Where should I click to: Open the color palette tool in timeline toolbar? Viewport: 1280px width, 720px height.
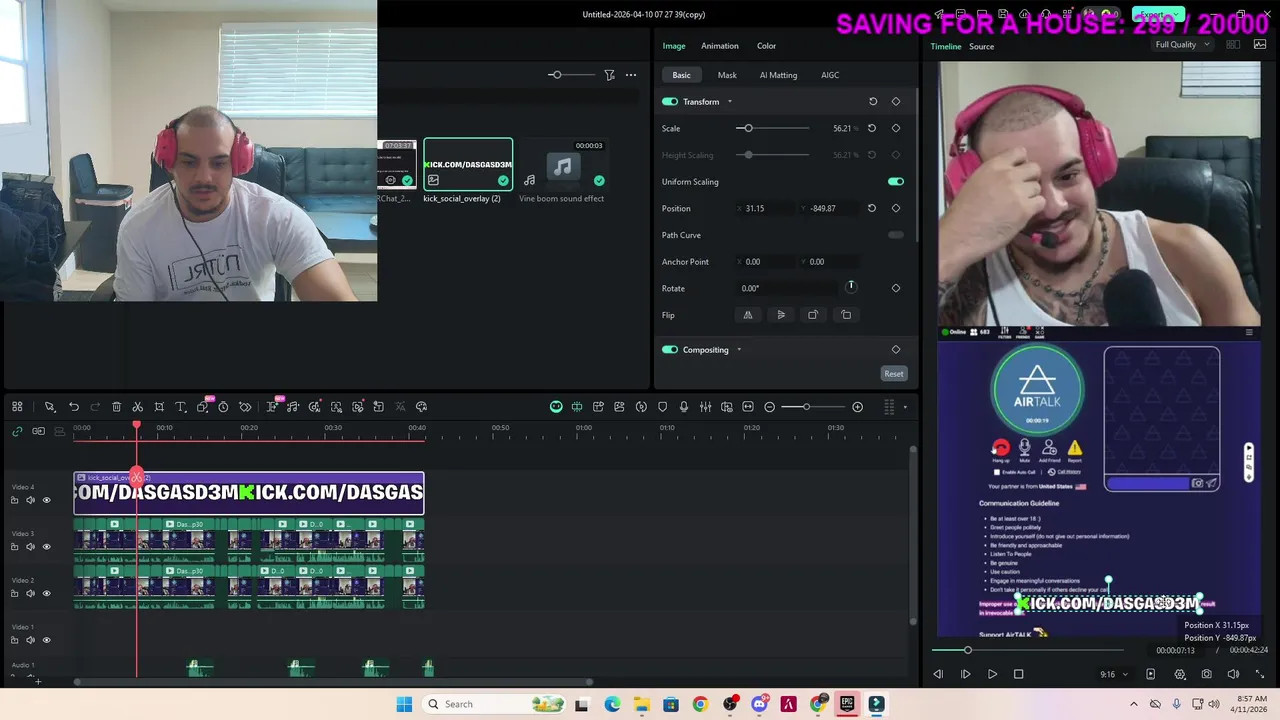pos(421,407)
